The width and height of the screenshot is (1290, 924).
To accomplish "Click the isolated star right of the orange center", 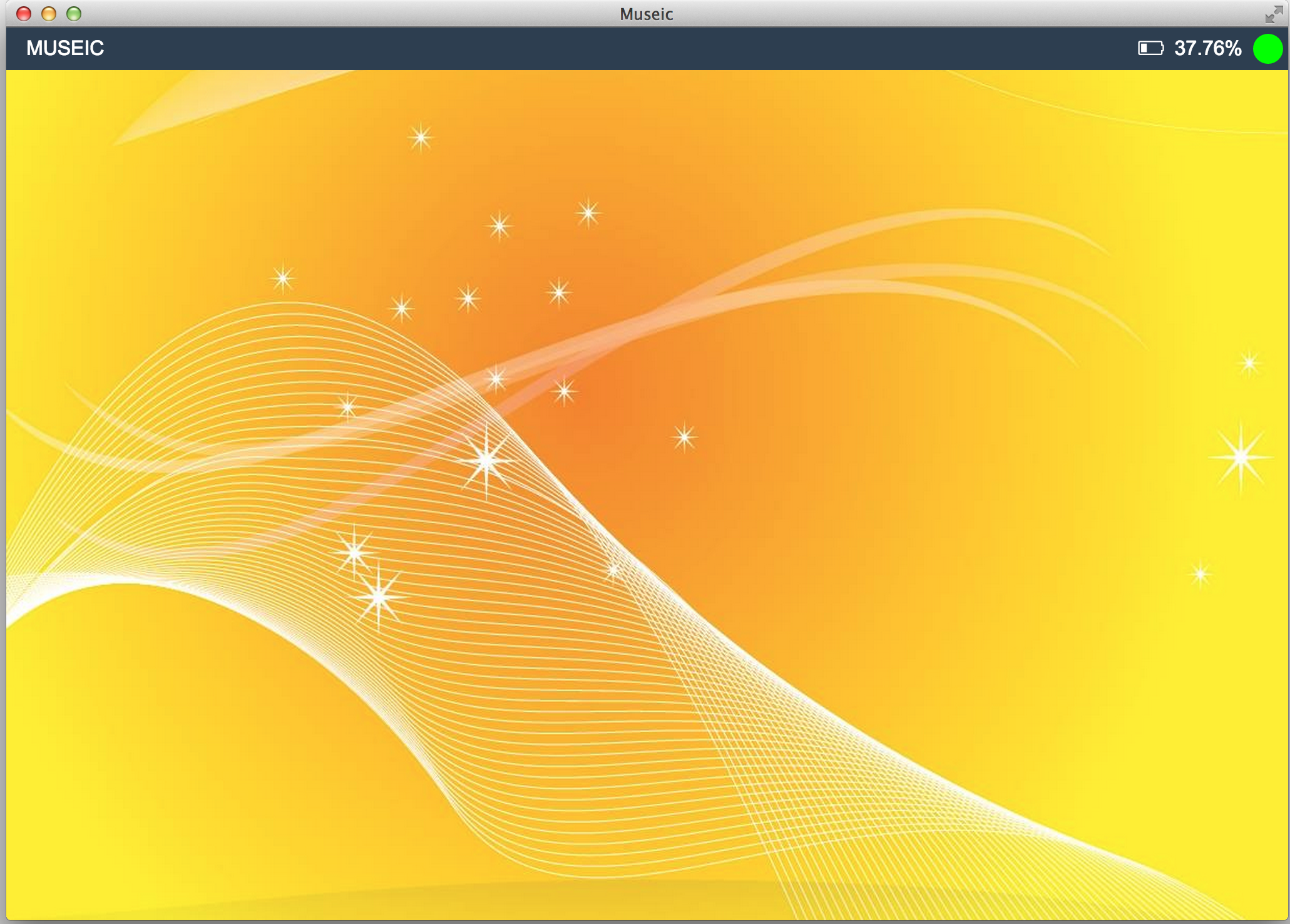I will coord(684,437).
